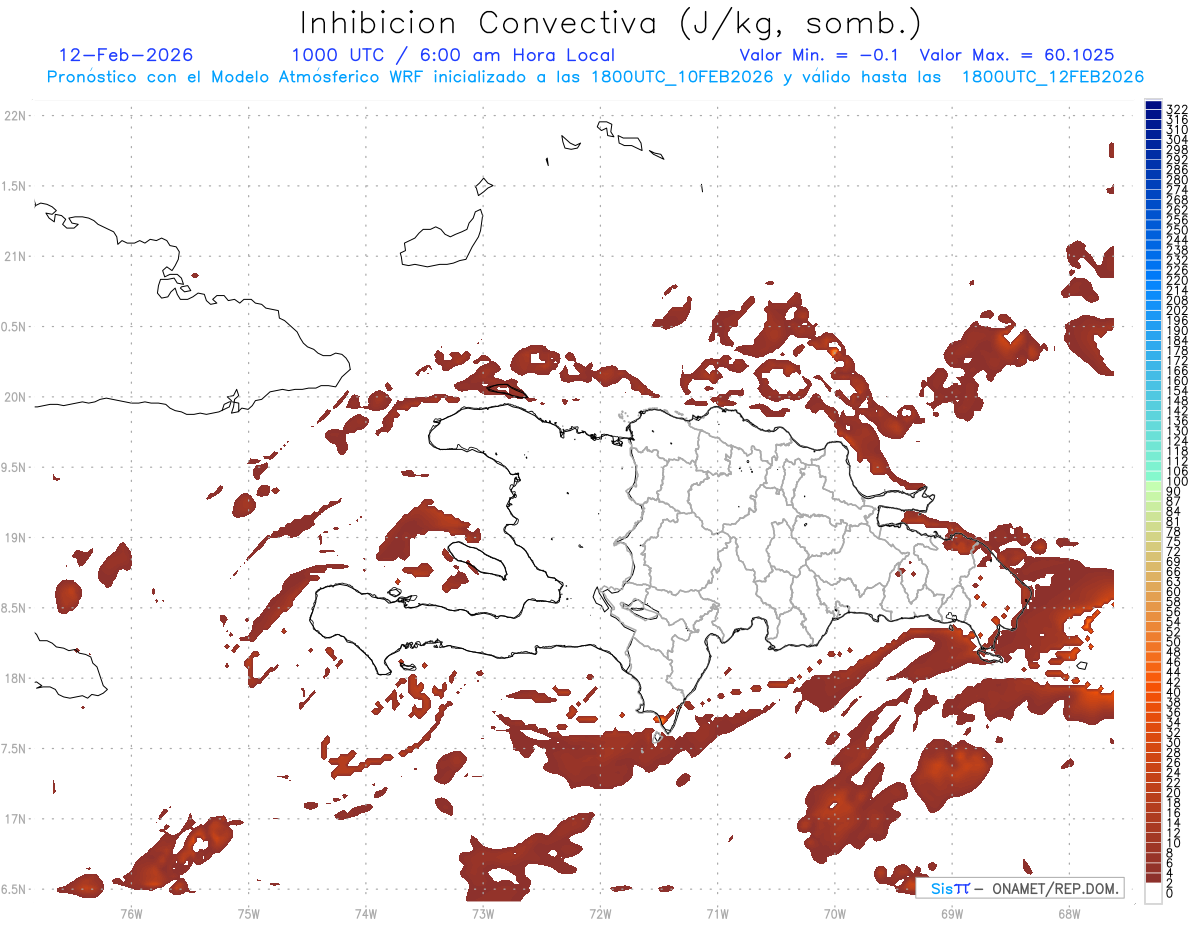1200x927 pixels.
Task: Click the '20N' latitude label
Action: [x=15, y=397]
